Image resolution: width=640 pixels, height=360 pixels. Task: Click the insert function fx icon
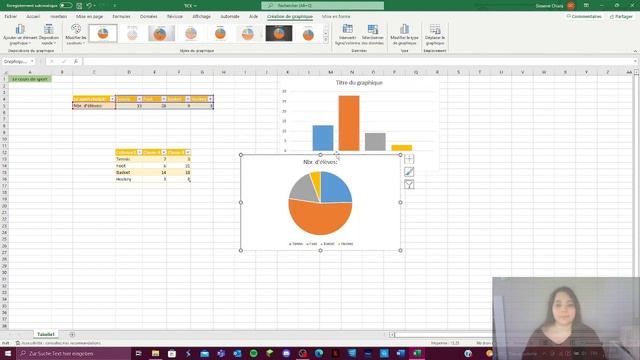coord(76,61)
